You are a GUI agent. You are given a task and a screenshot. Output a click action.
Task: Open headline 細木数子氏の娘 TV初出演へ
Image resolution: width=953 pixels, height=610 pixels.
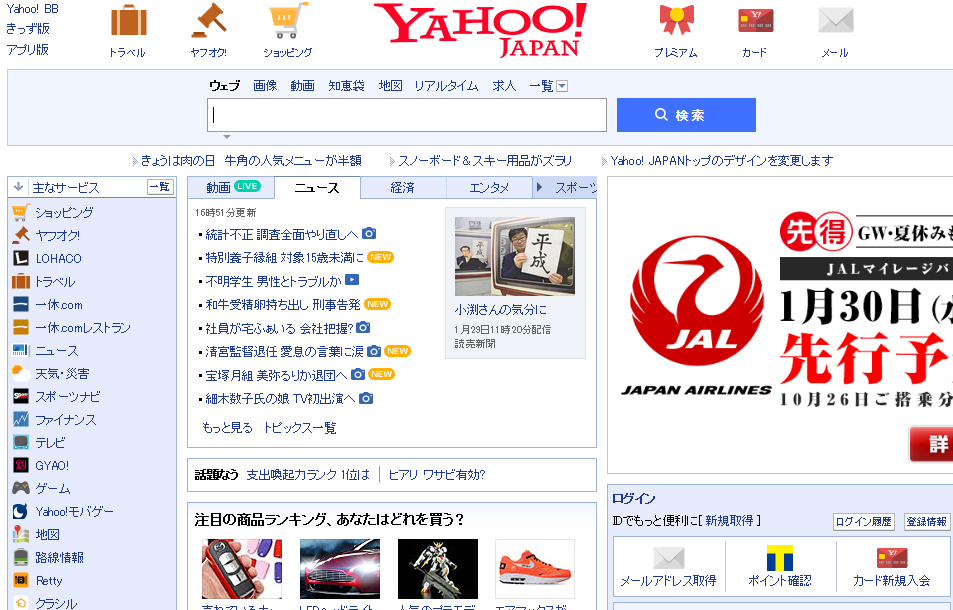pyautogui.click(x=280, y=399)
